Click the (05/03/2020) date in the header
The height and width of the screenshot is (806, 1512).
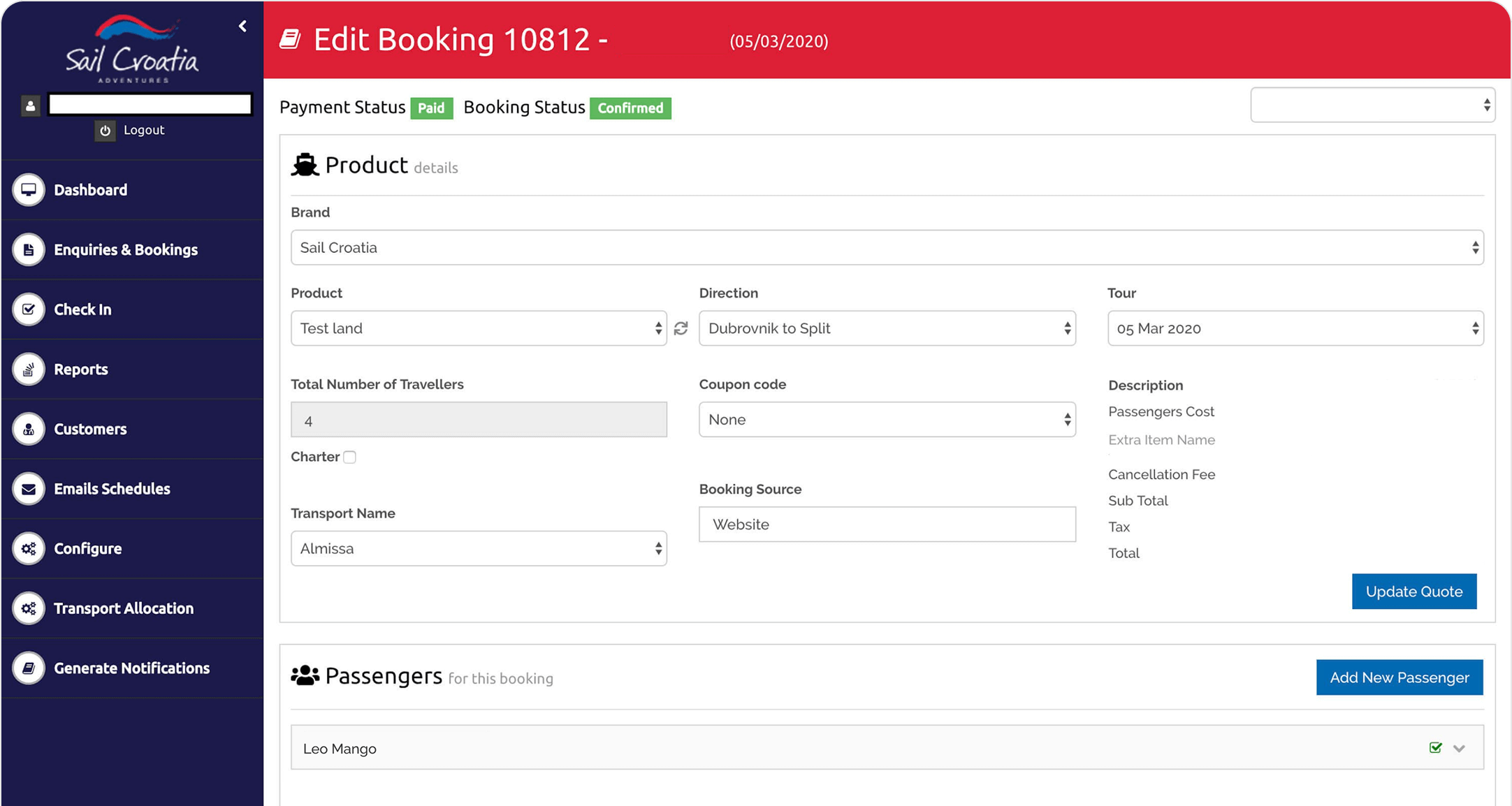pyautogui.click(x=779, y=42)
